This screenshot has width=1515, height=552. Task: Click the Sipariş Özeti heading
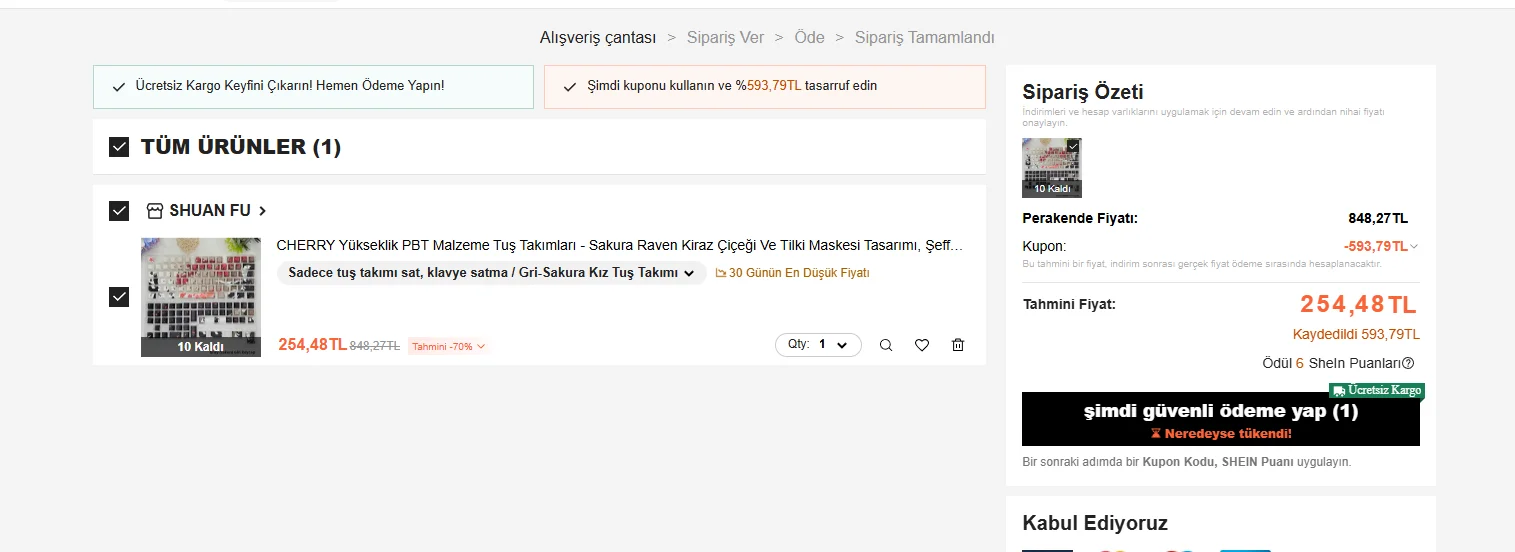coord(1083,92)
